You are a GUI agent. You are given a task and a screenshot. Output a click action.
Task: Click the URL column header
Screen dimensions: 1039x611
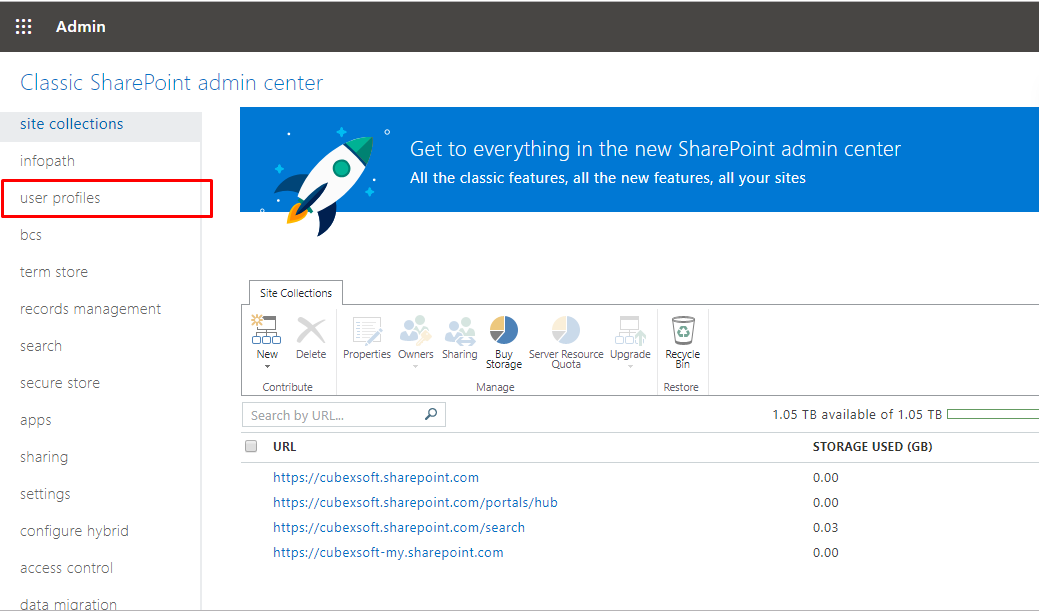[x=284, y=447]
